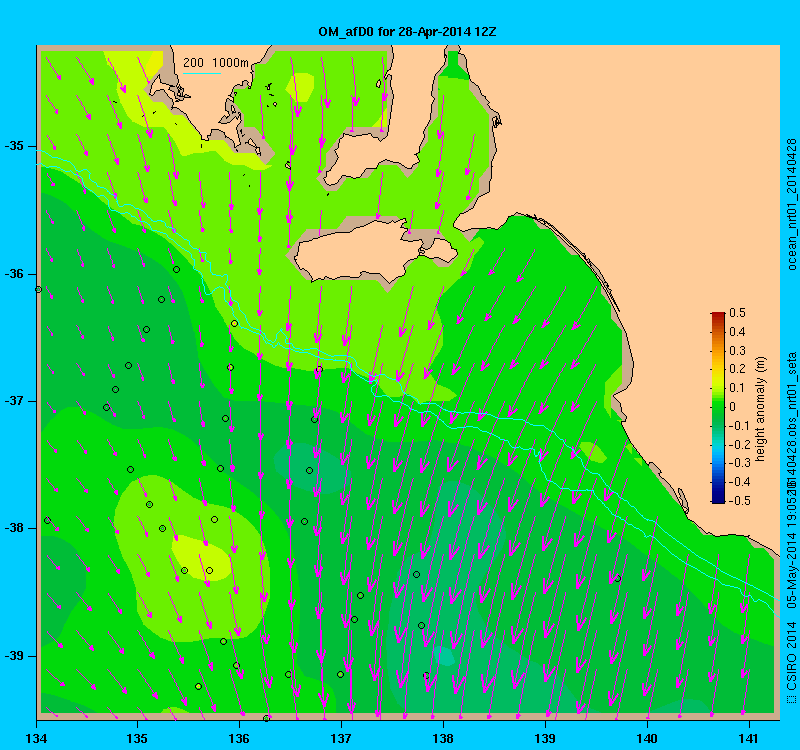The height and width of the screenshot is (750, 800).
Task: Click the 140 longitude axis label
Action: [x=647, y=738]
